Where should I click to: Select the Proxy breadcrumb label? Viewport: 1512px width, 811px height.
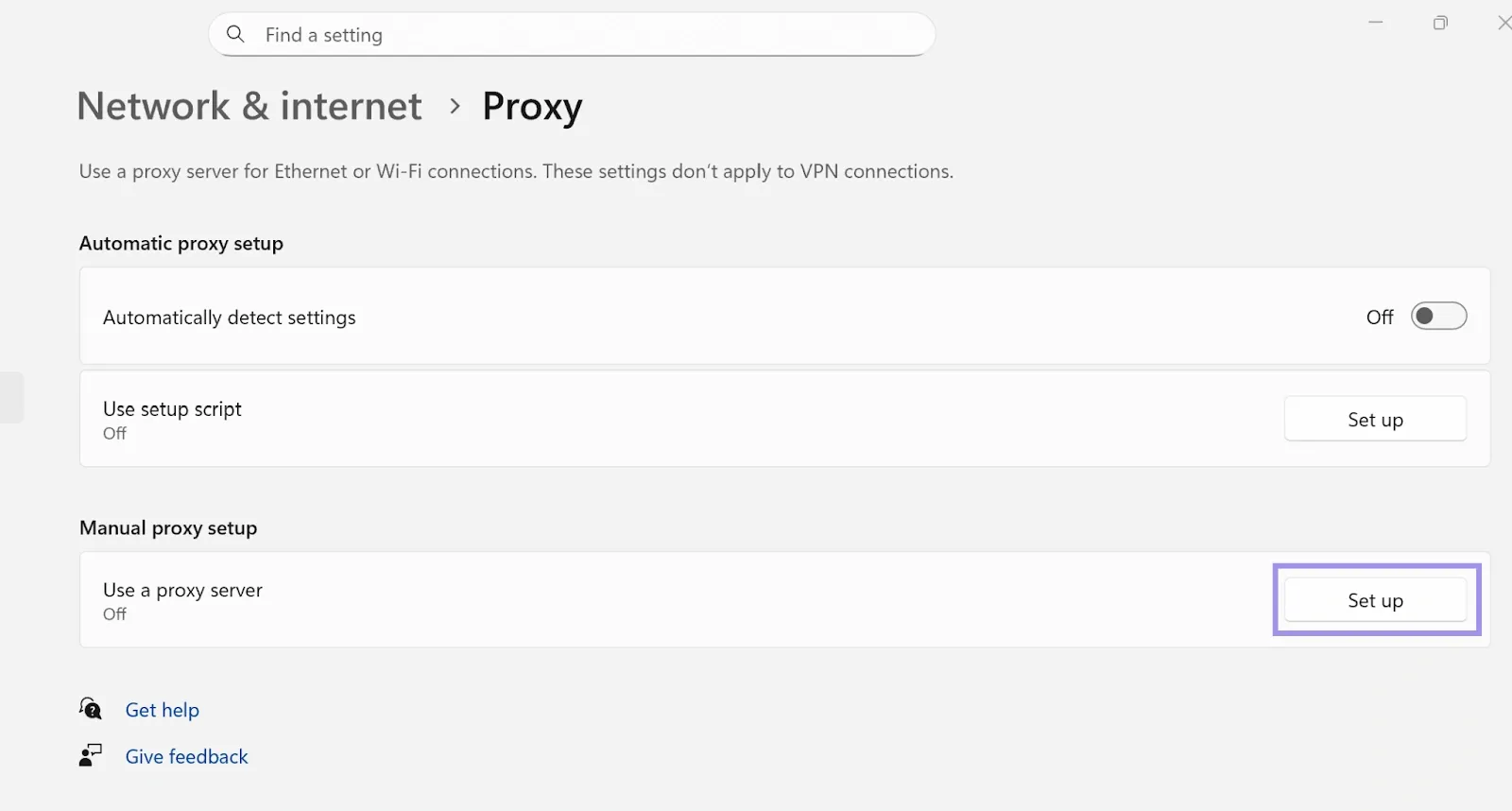pos(532,106)
